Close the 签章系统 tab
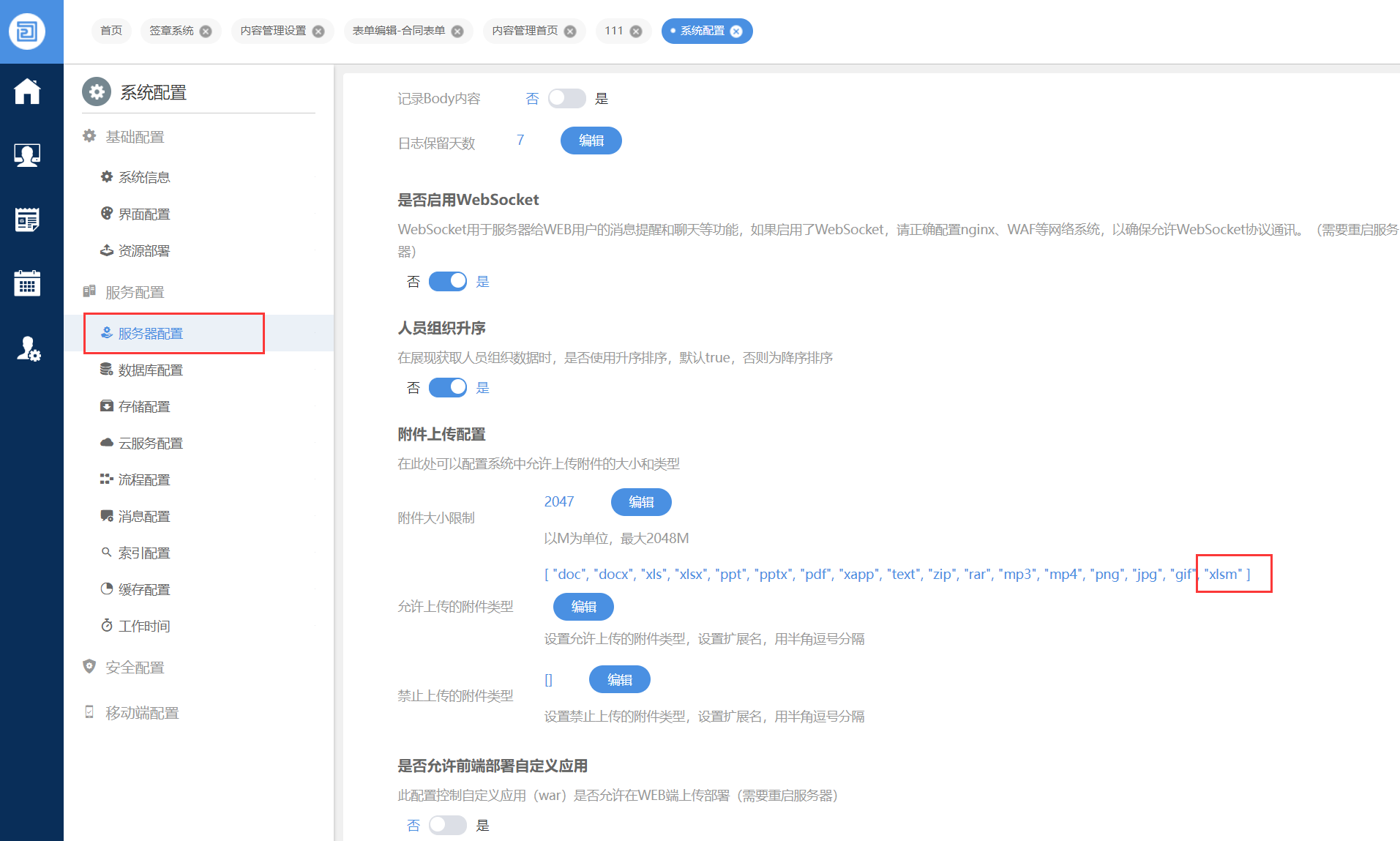This screenshot has width=1400, height=841. [x=206, y=31]
